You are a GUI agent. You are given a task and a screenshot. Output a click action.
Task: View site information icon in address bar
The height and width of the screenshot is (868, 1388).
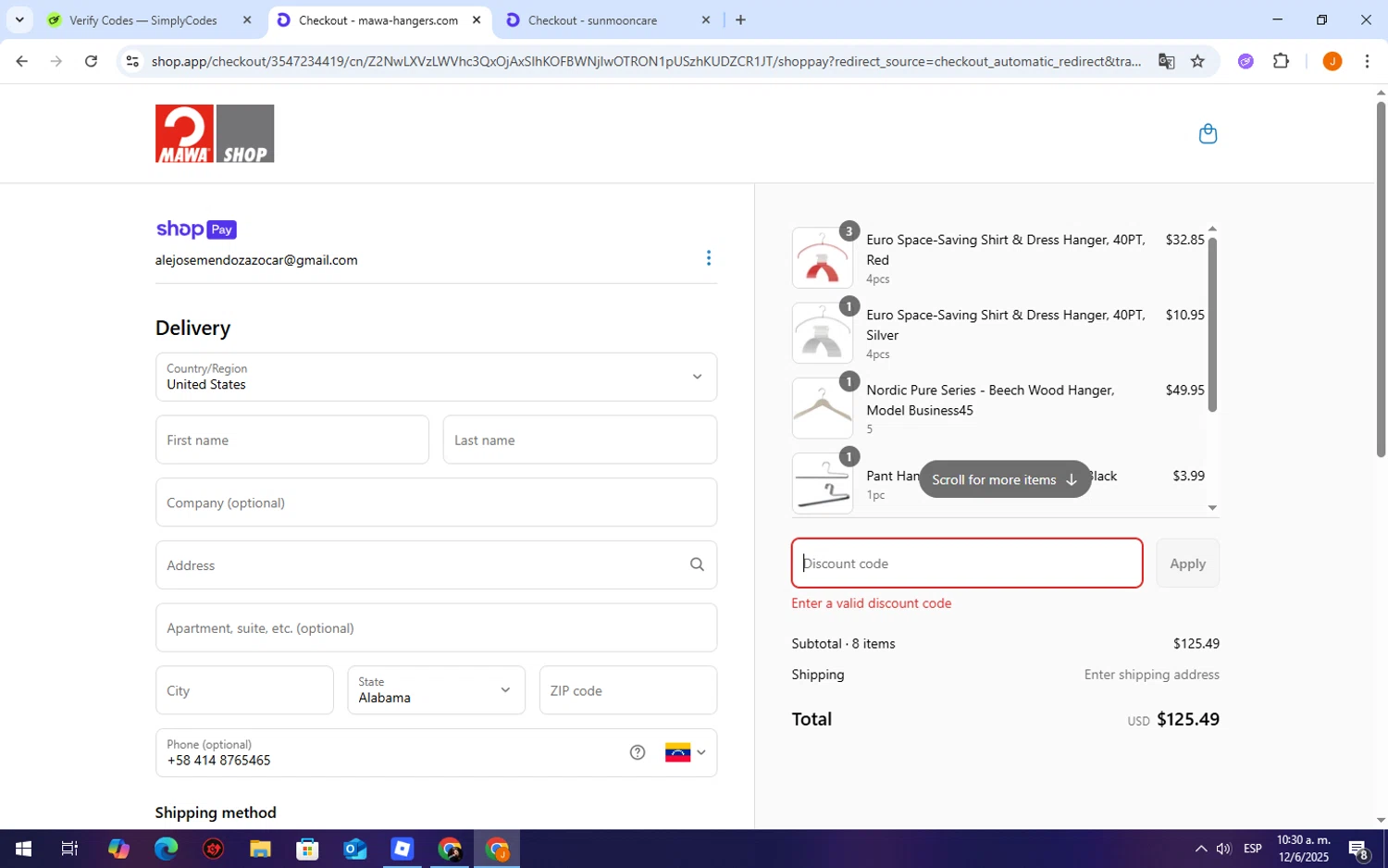coord(132,61)
